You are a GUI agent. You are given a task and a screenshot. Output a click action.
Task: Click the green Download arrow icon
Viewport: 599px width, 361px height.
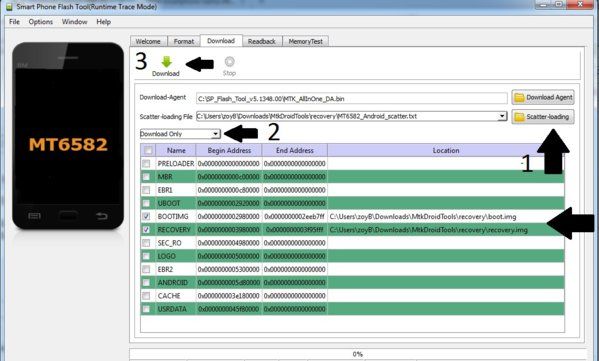coord(167,62)
